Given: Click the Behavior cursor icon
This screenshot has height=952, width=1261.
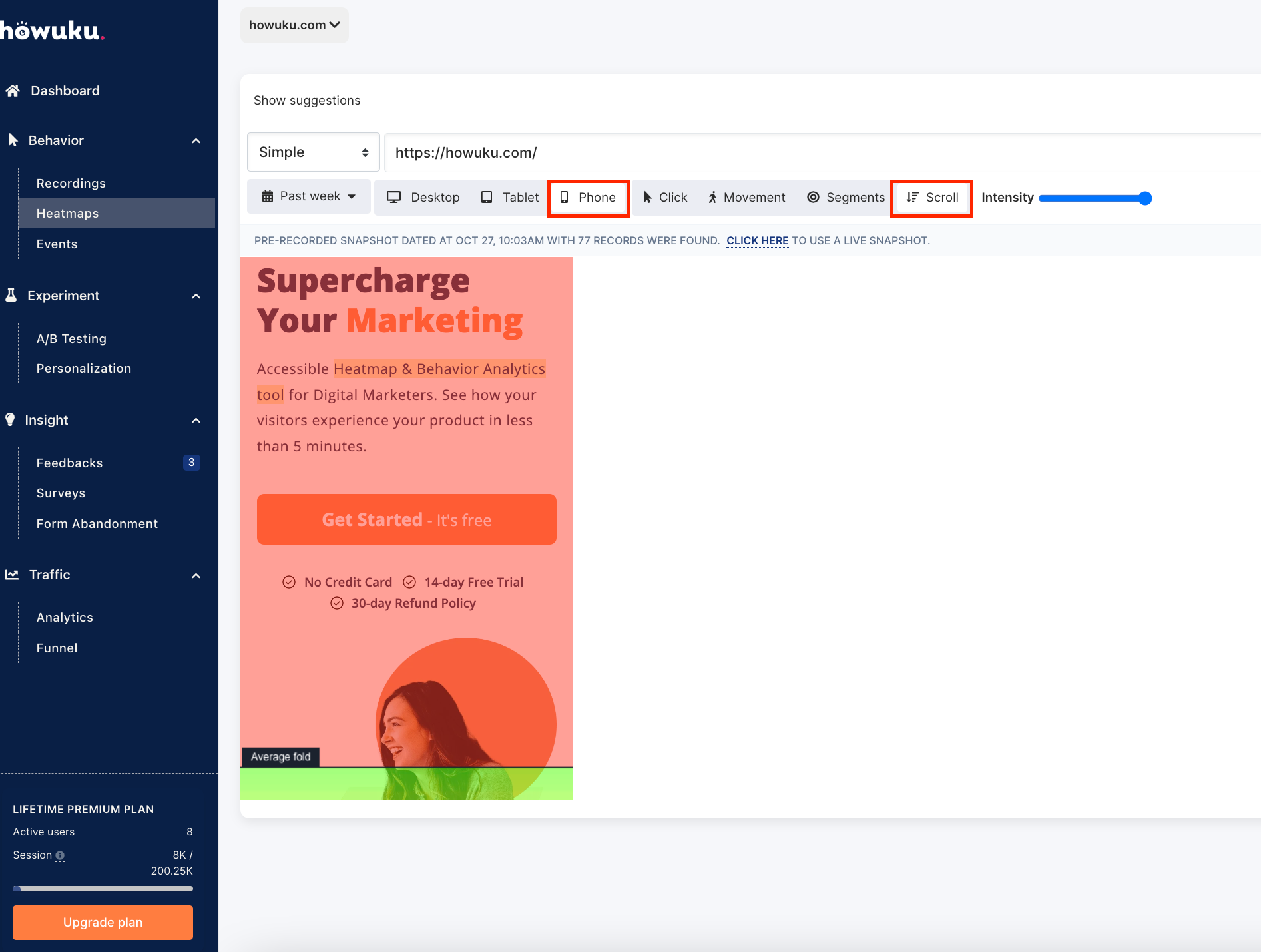Looking at the screenshot, I should point(13,140).
